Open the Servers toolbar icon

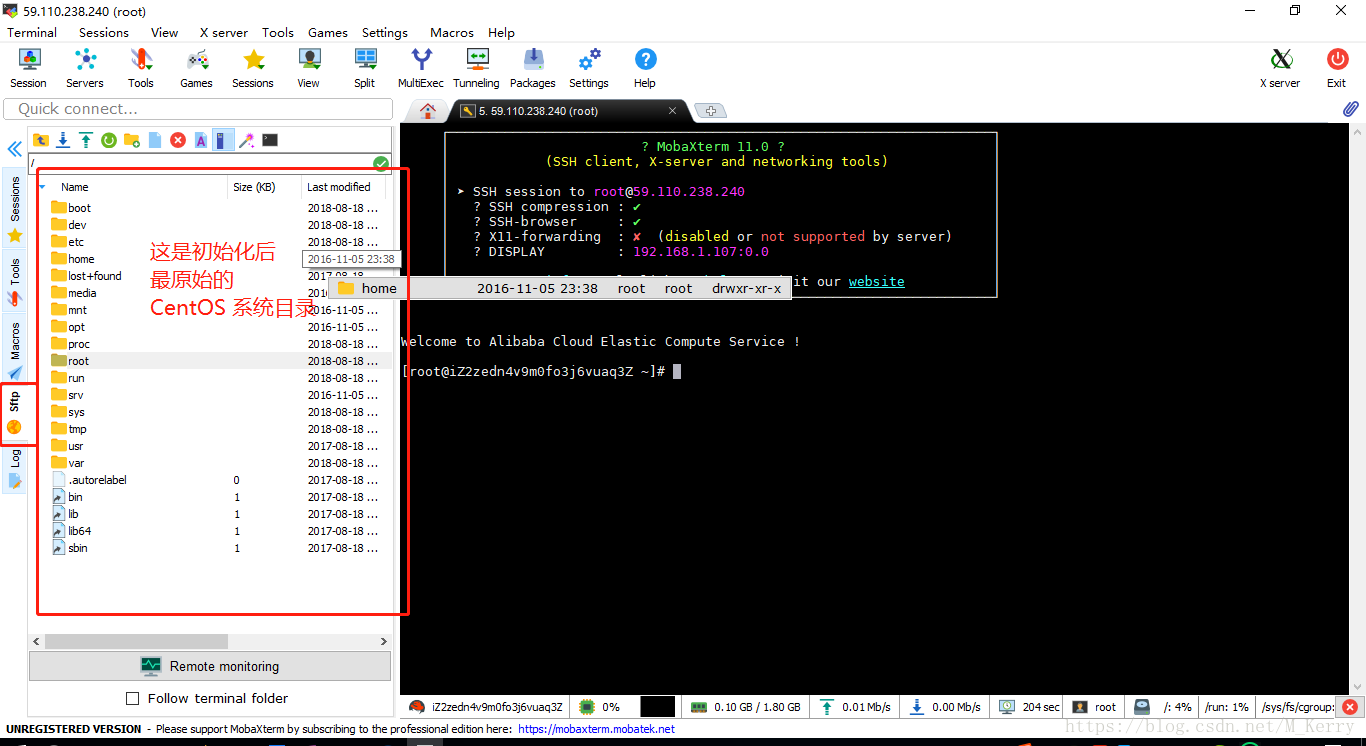pos(85,68)
